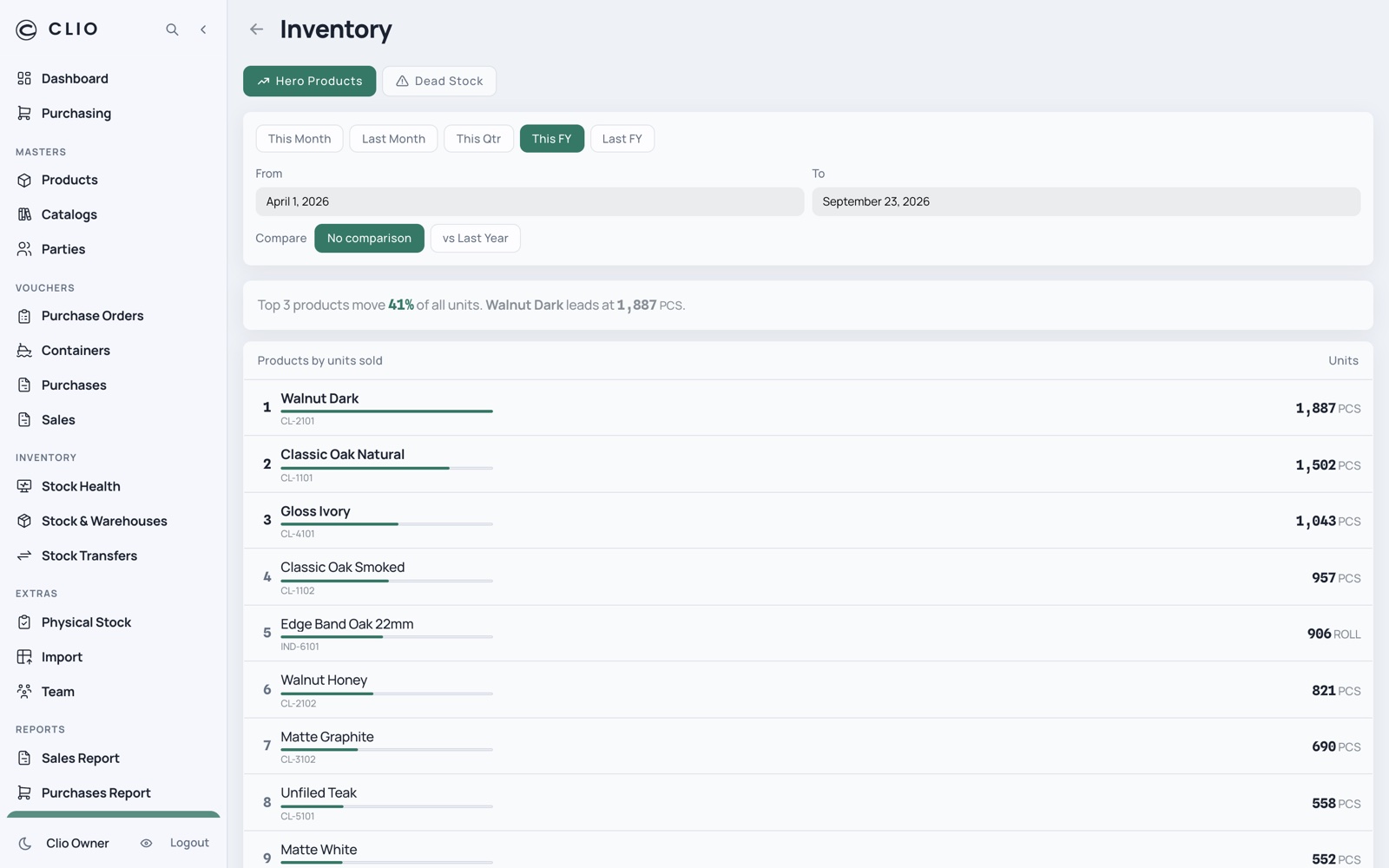This screenshot has width=1389, height=868.
Task: Open the Parties people icon
Action: [x=24, y=249]
